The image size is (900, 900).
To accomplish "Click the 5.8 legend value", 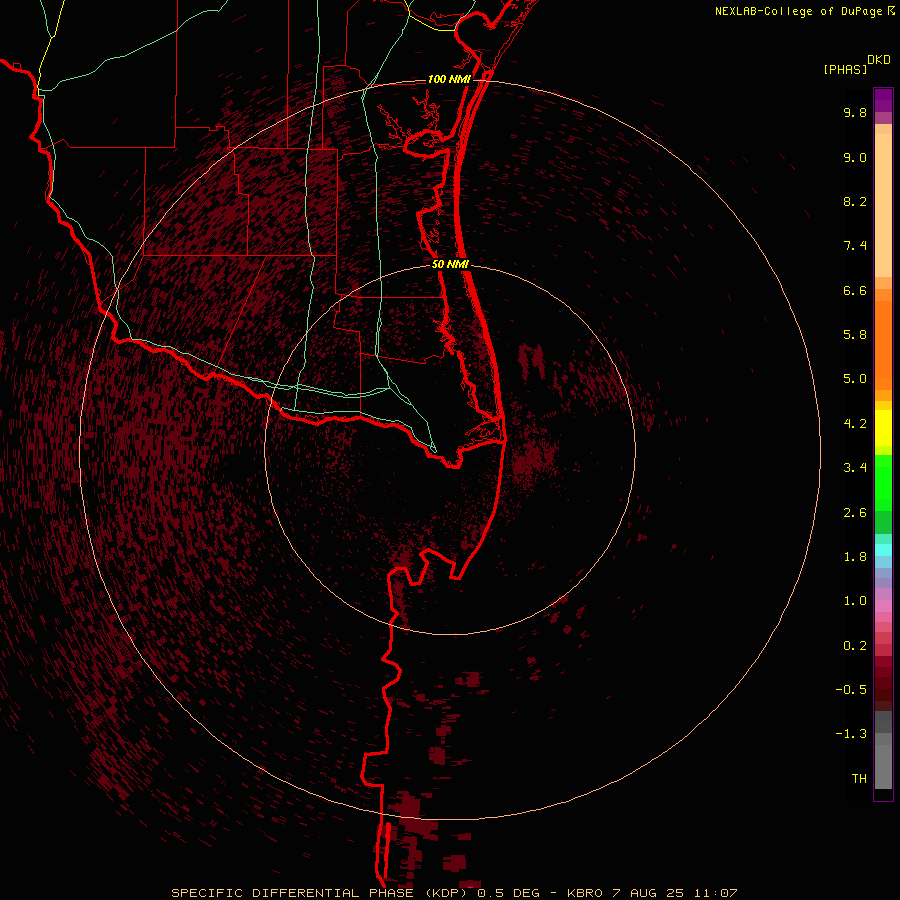I will click(855, 335).
